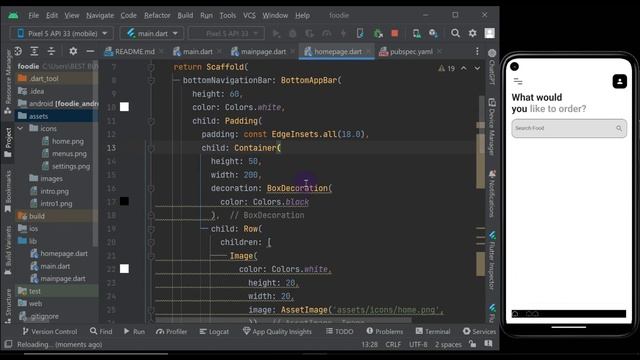Click the Run app play icon
Screen dimensions: 640x360
[276, 33]
